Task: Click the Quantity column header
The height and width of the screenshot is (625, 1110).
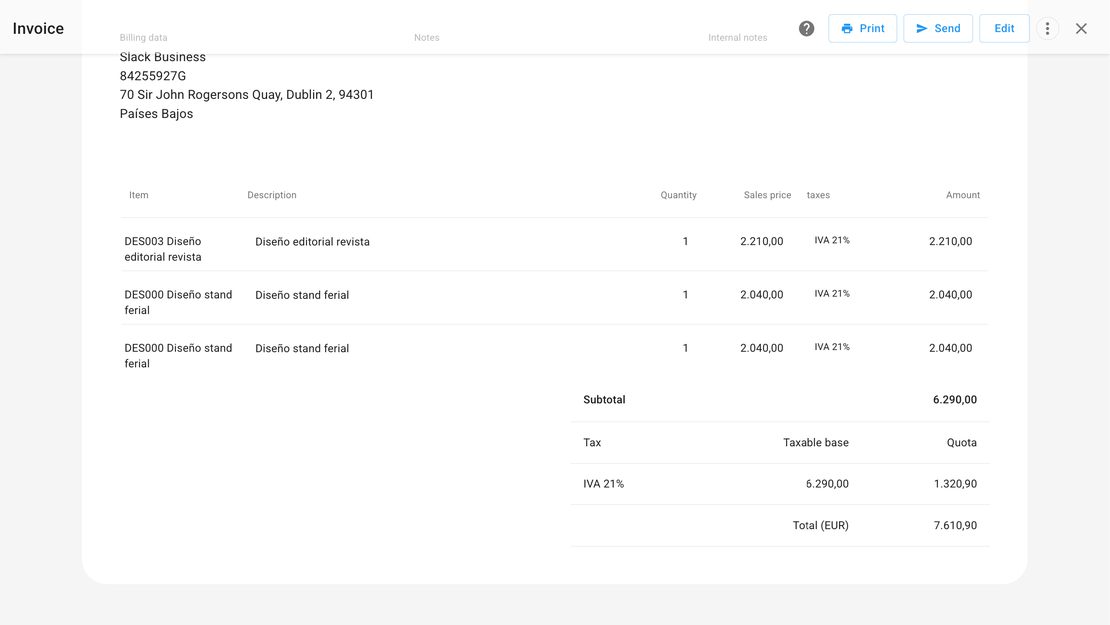Action: (x=678, y=196)
